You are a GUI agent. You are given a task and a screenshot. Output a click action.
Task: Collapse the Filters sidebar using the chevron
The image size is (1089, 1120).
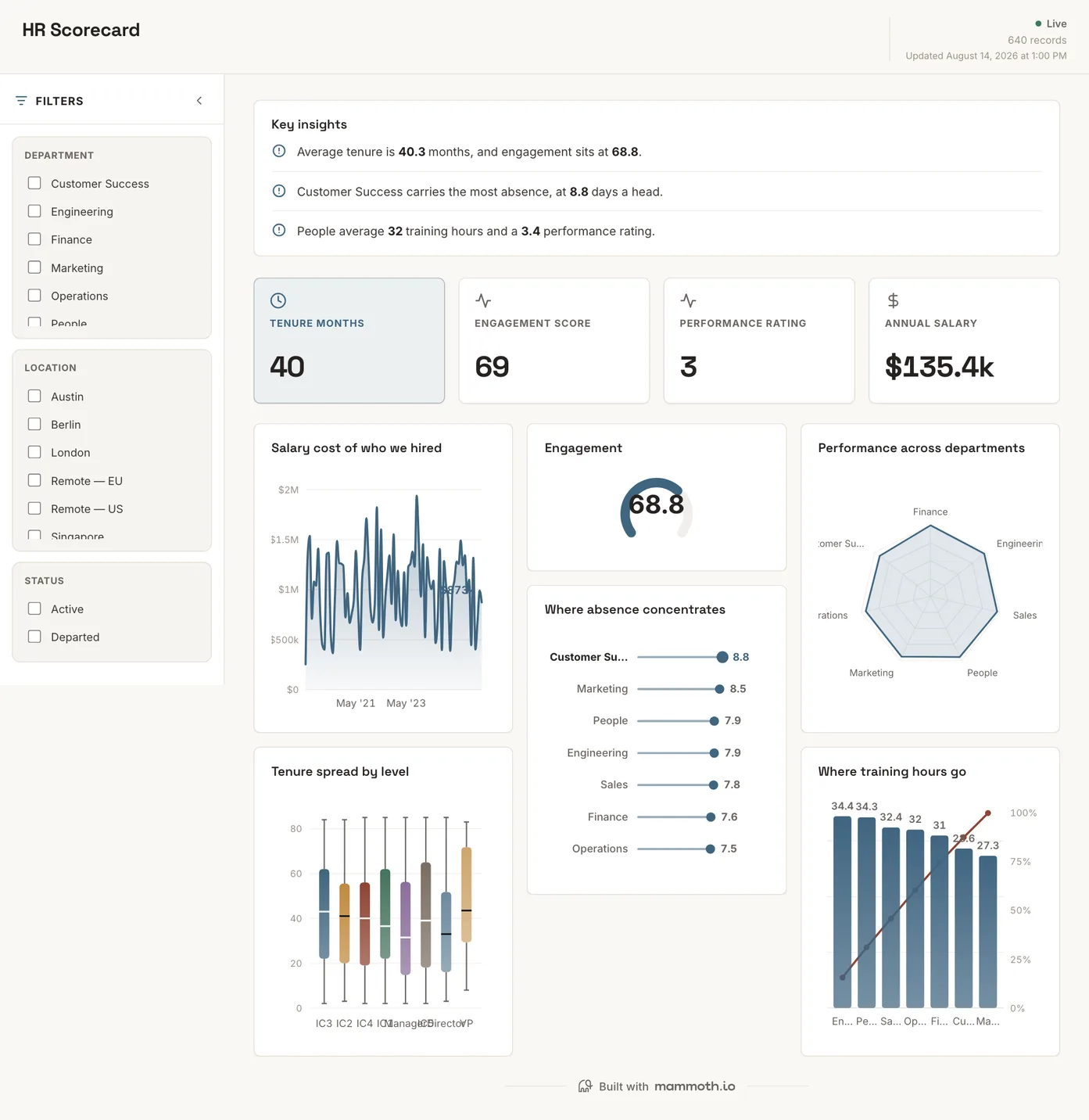[x=199, y=101]
